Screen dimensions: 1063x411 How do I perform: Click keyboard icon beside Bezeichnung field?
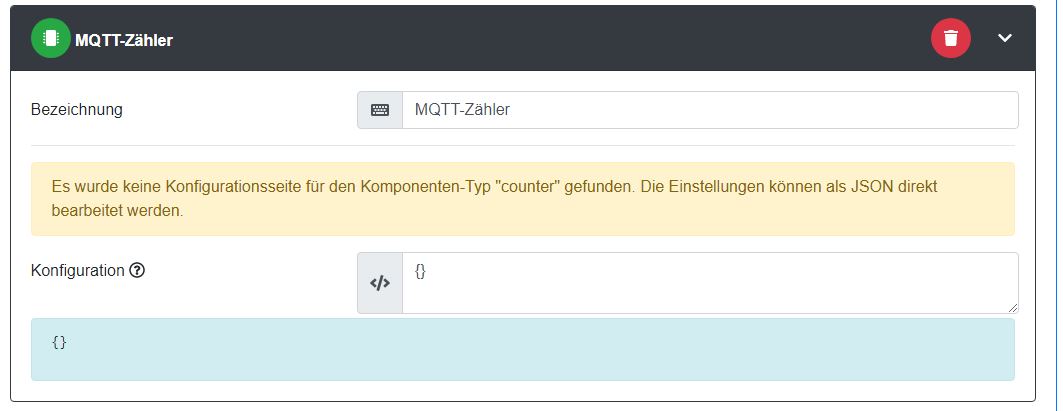click(380, 110)
